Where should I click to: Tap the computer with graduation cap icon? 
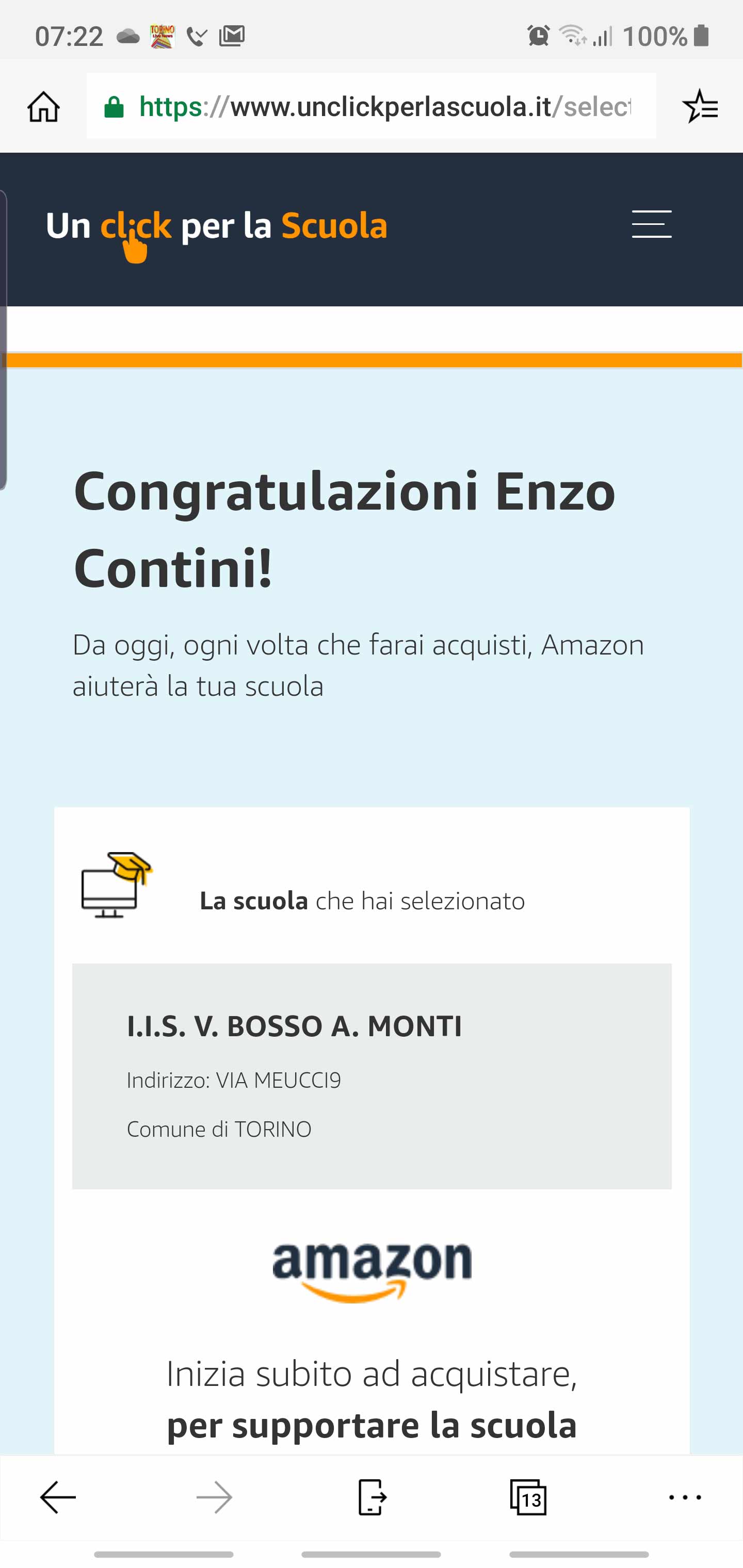coord(116,885)
